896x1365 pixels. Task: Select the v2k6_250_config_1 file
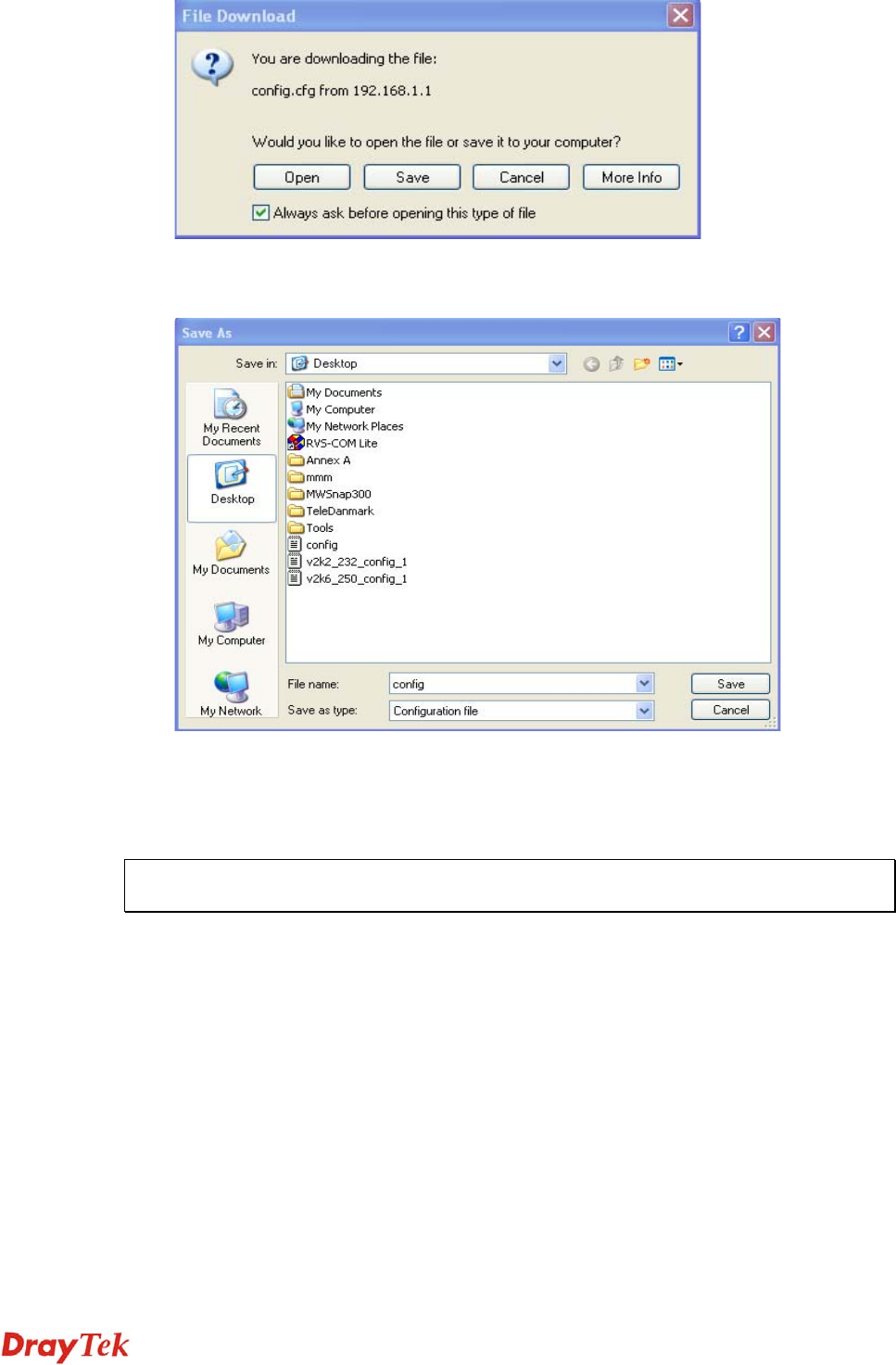click(x=347, y=578)
